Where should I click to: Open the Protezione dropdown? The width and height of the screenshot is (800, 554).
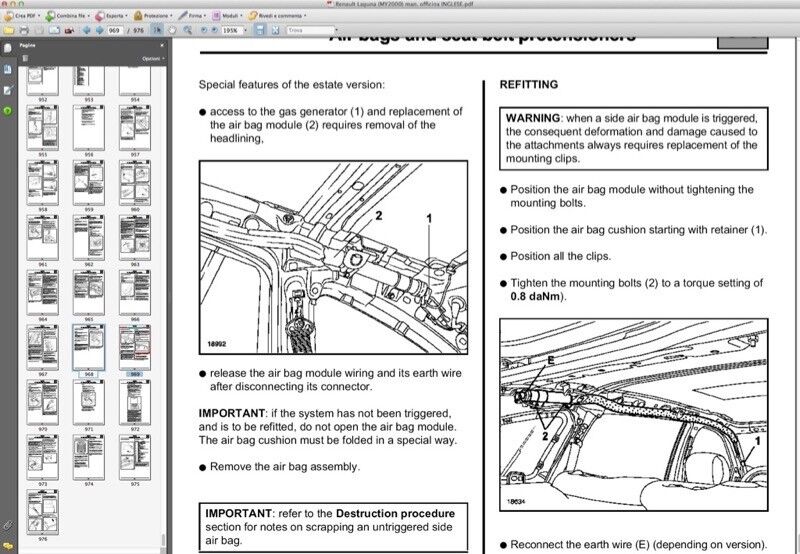coord(153,16)
